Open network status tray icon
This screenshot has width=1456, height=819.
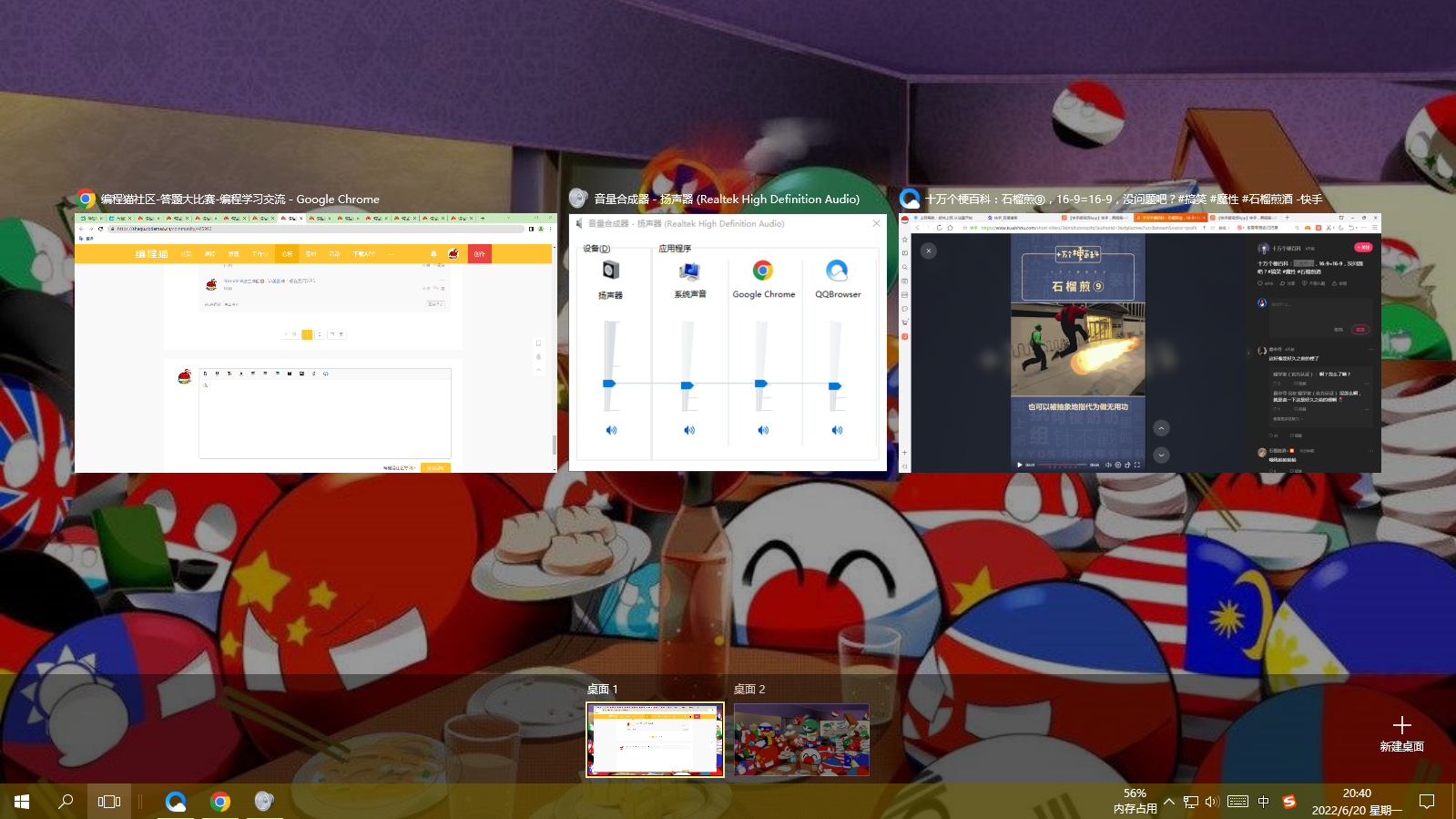[1191, 802]
